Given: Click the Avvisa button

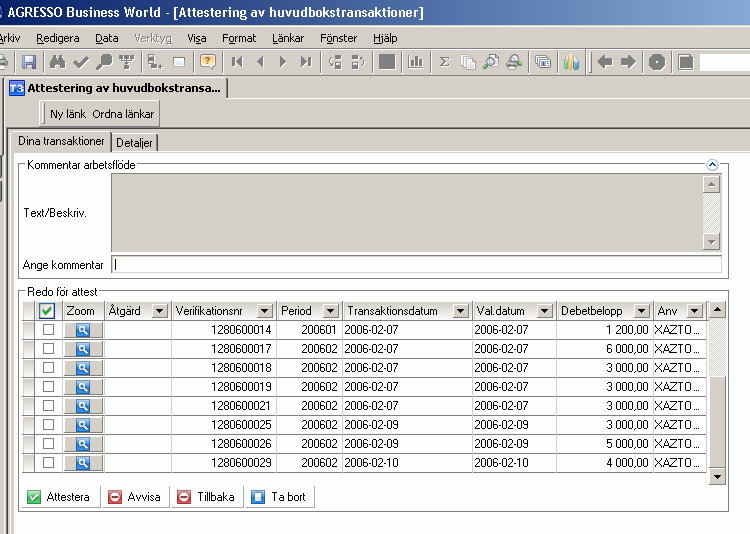Looking at the screenshot, I should coord(136,497).
